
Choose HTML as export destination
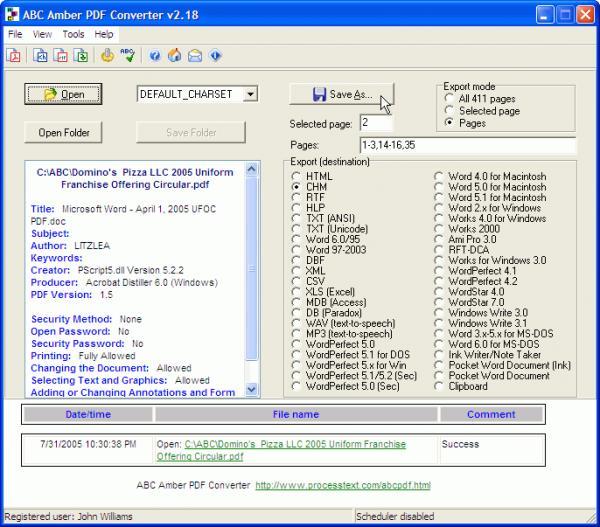pos(312,176)
